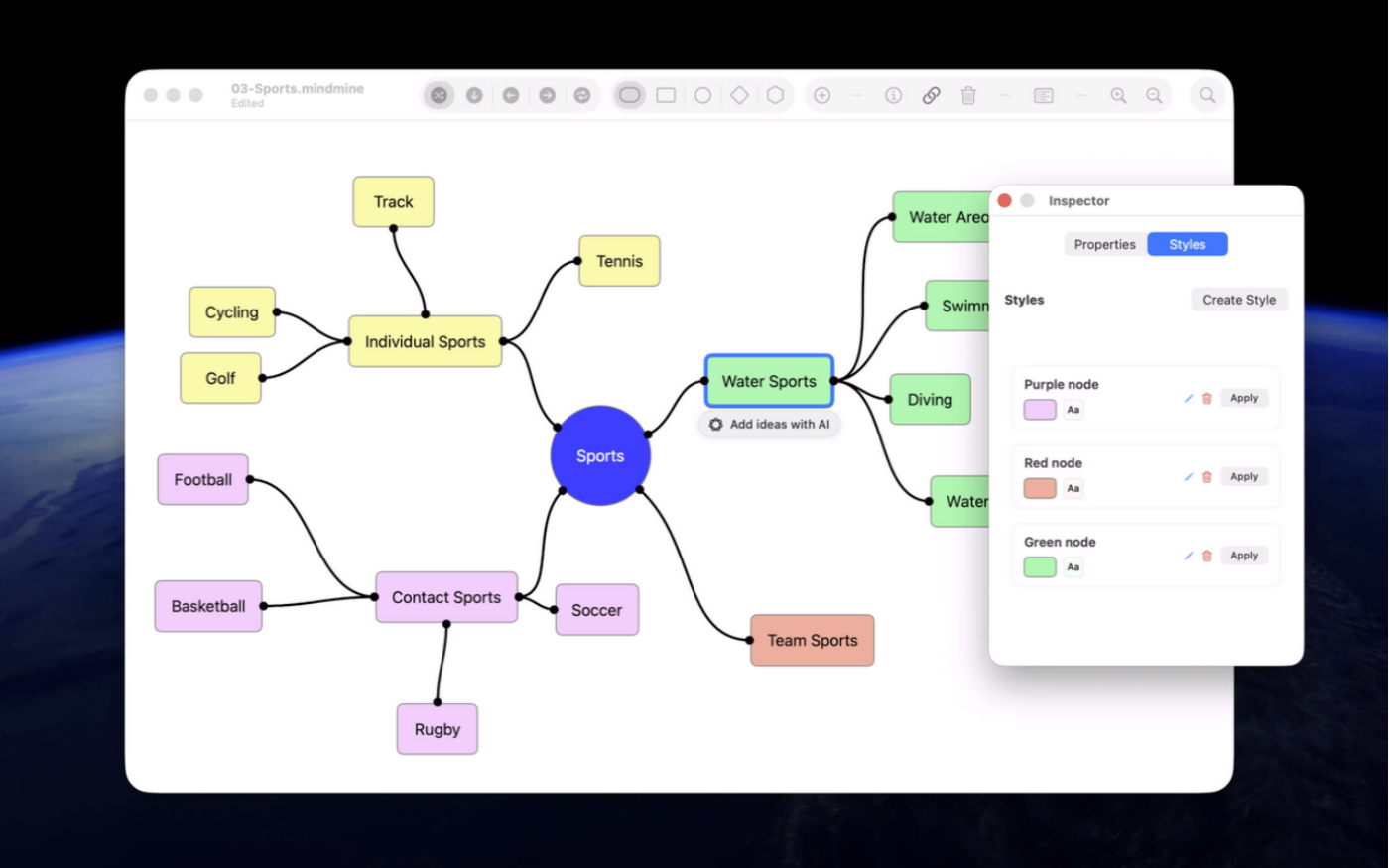Viewport: 1389px width, 868px height.
Task: Select the hexagon node shape
Action: pyautogui.click(x=775, y=95)
